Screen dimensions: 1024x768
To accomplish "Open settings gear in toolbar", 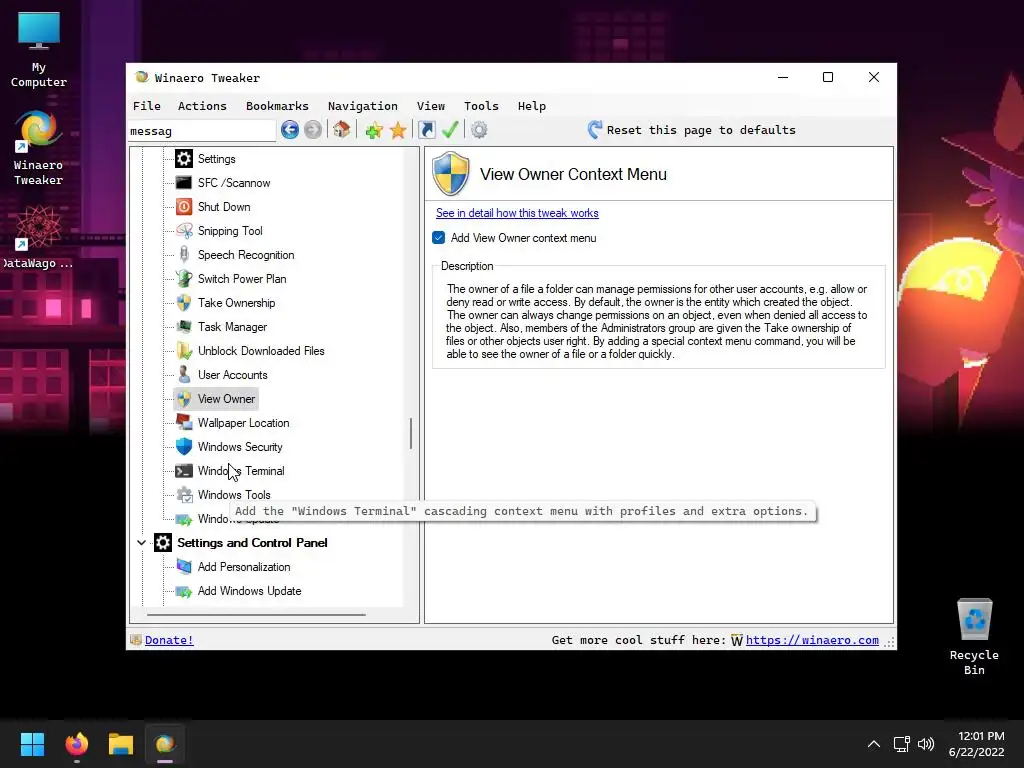I will click(x=479, y=130).
